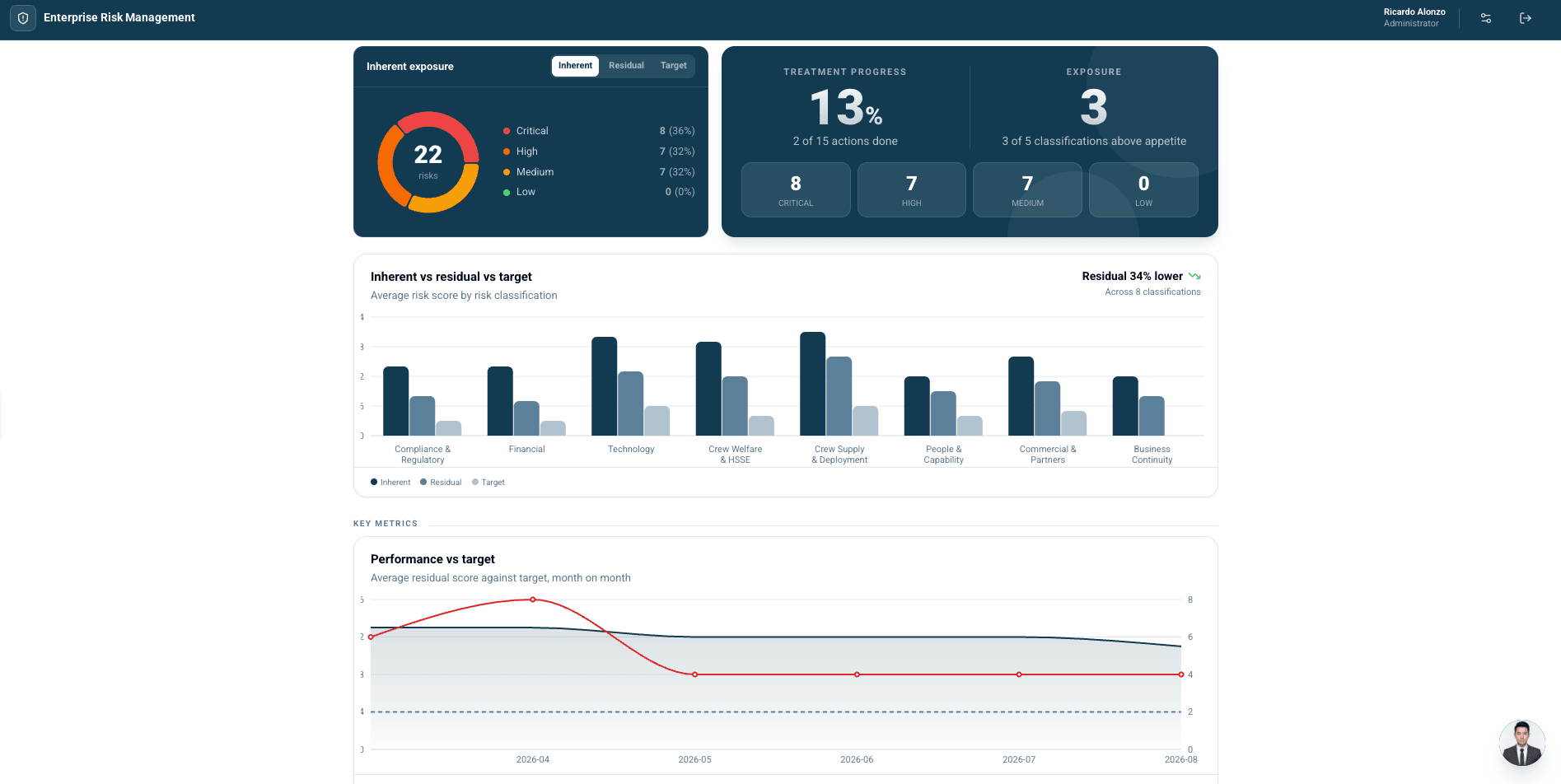1561x784 pixels.
Task: Click the green downward trend arrow icon
Action: [x=1194, y=277]
